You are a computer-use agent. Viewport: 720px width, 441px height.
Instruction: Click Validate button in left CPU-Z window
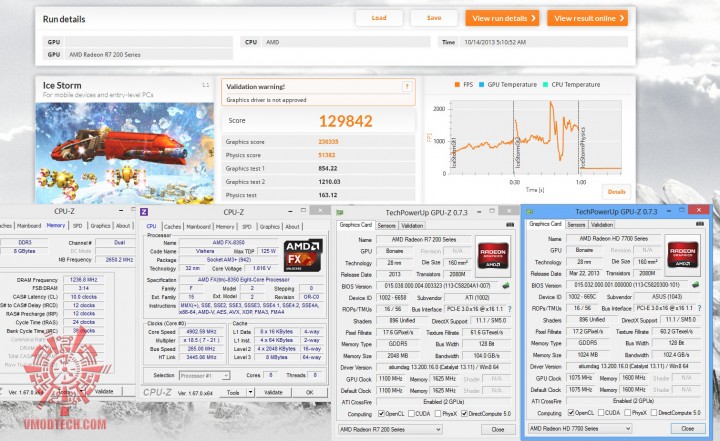[104, 391]
